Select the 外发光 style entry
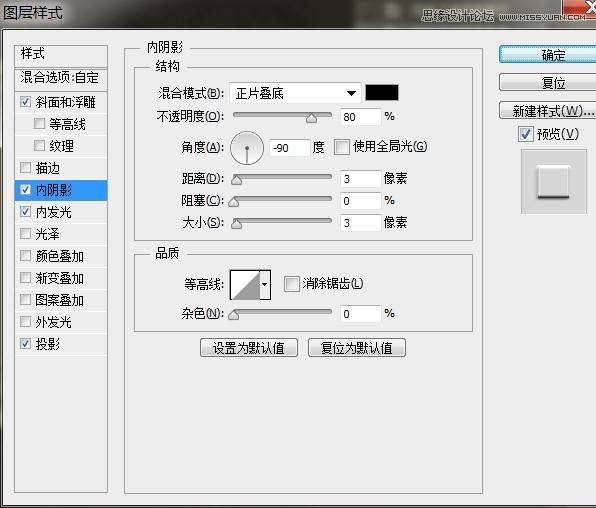The width and height of the screenshot is (596, 508). [x=61, y=322]
